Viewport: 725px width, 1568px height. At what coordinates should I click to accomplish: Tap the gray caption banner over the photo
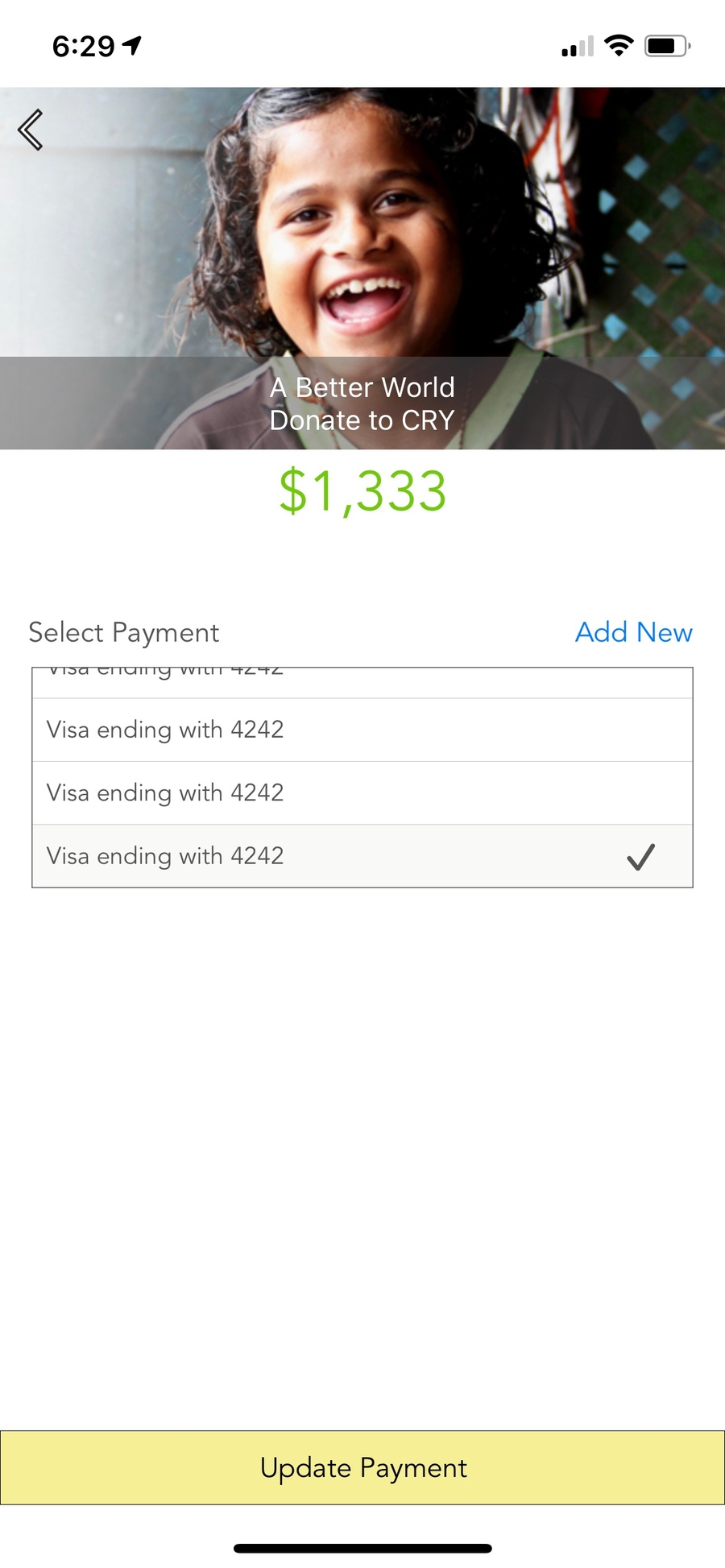[x=121, y=403]
